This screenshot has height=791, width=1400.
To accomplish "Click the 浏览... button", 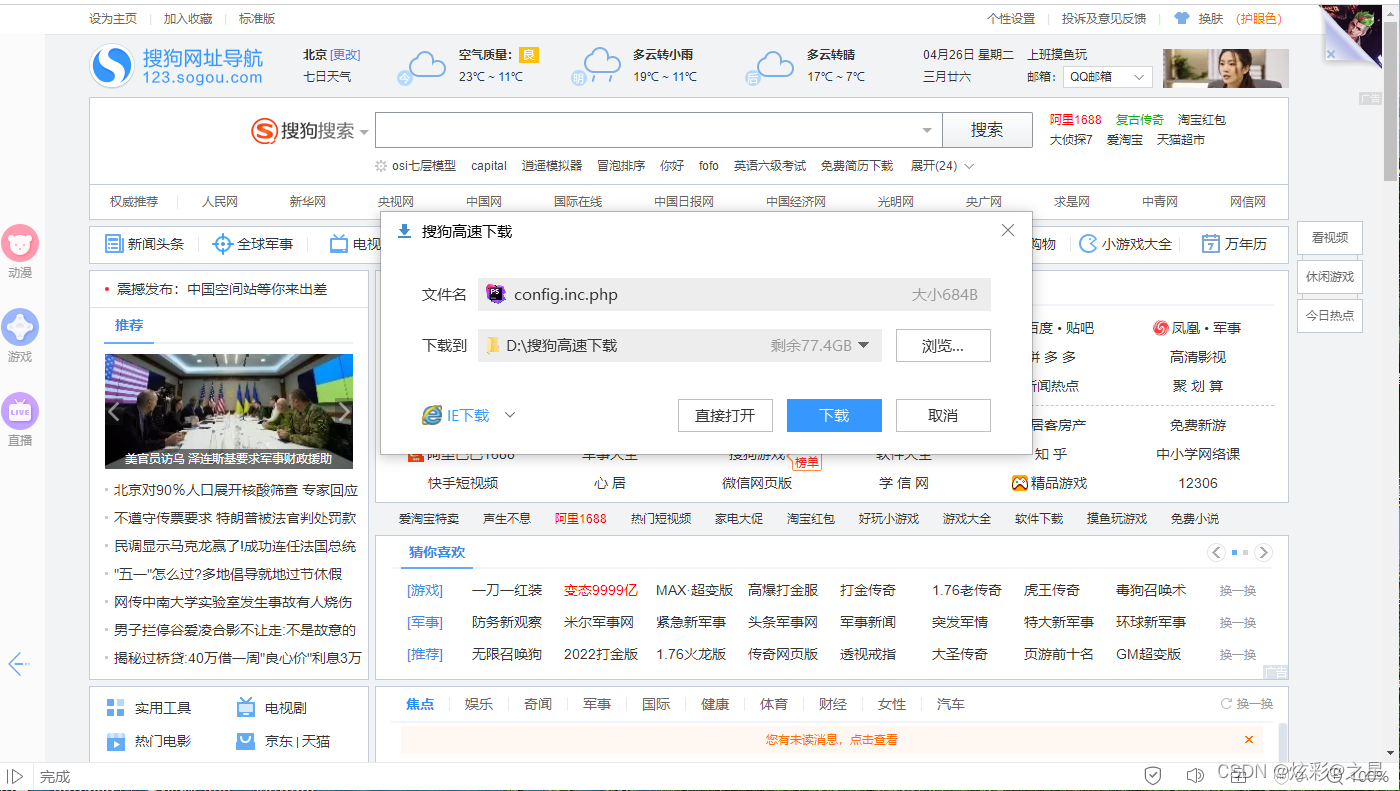I will click(x=943, y=346).
